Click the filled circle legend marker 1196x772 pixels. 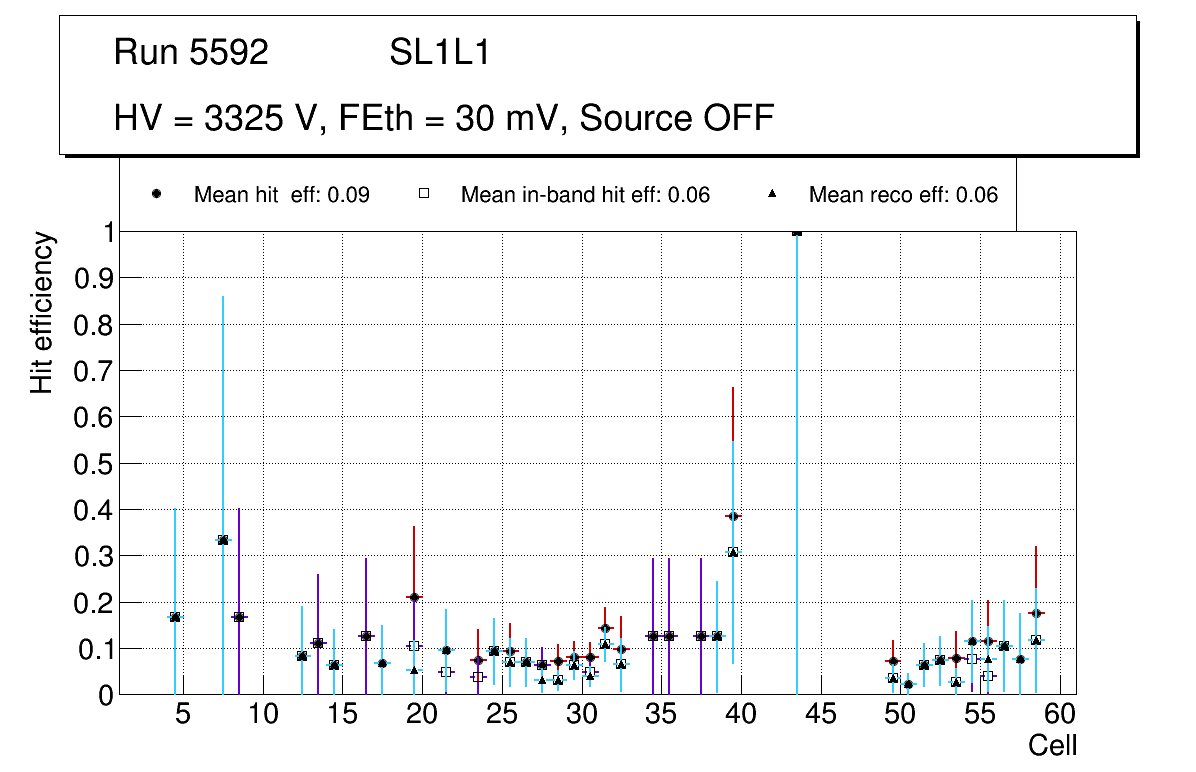tap(157, 194)
